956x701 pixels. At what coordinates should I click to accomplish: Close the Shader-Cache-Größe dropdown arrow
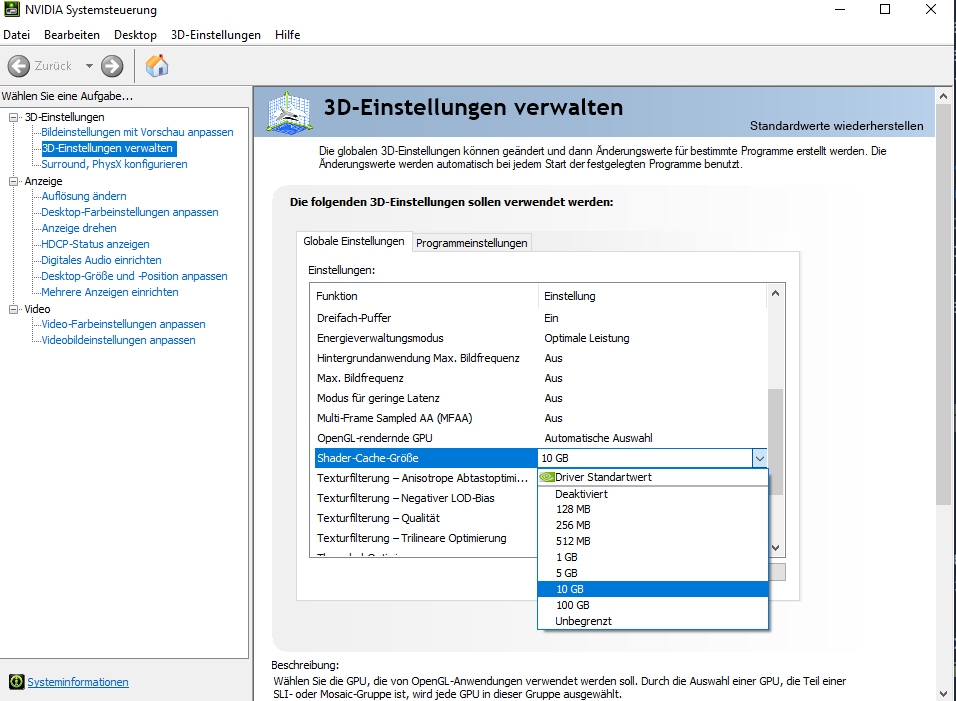(759, 458)
